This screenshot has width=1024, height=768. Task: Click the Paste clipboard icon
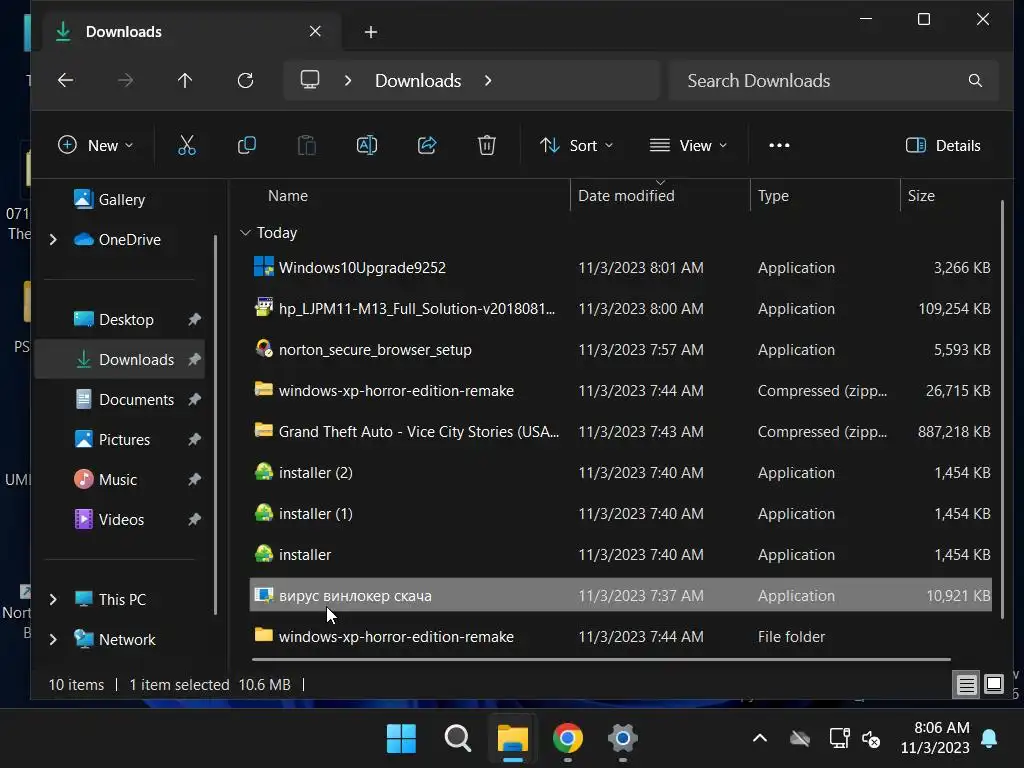pyautogui.click(x=306, y=145)
